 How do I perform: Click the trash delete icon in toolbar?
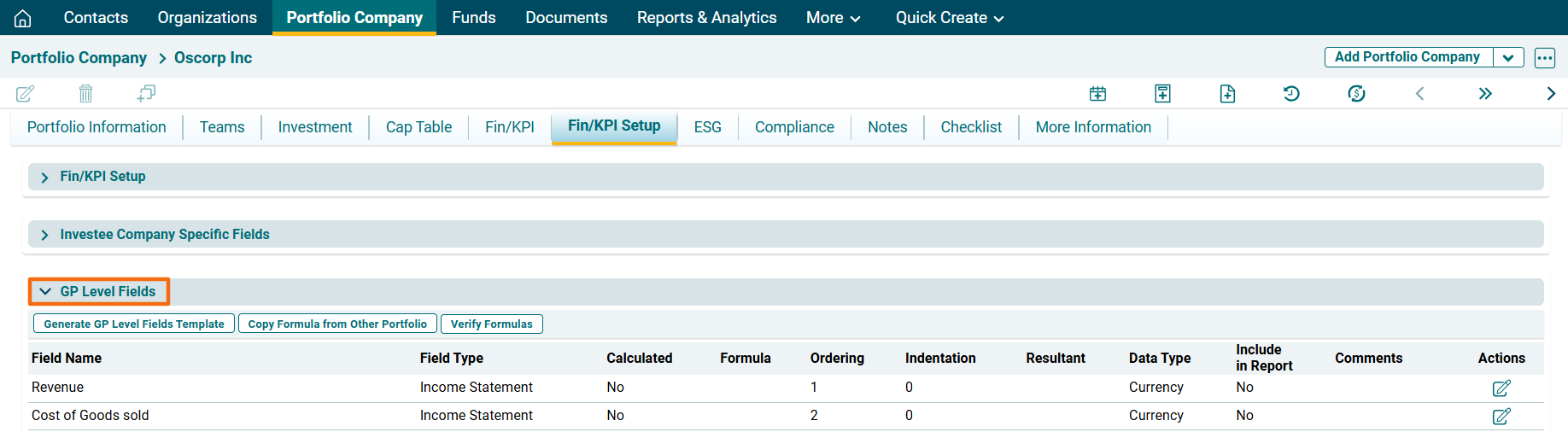click(85, 93)
